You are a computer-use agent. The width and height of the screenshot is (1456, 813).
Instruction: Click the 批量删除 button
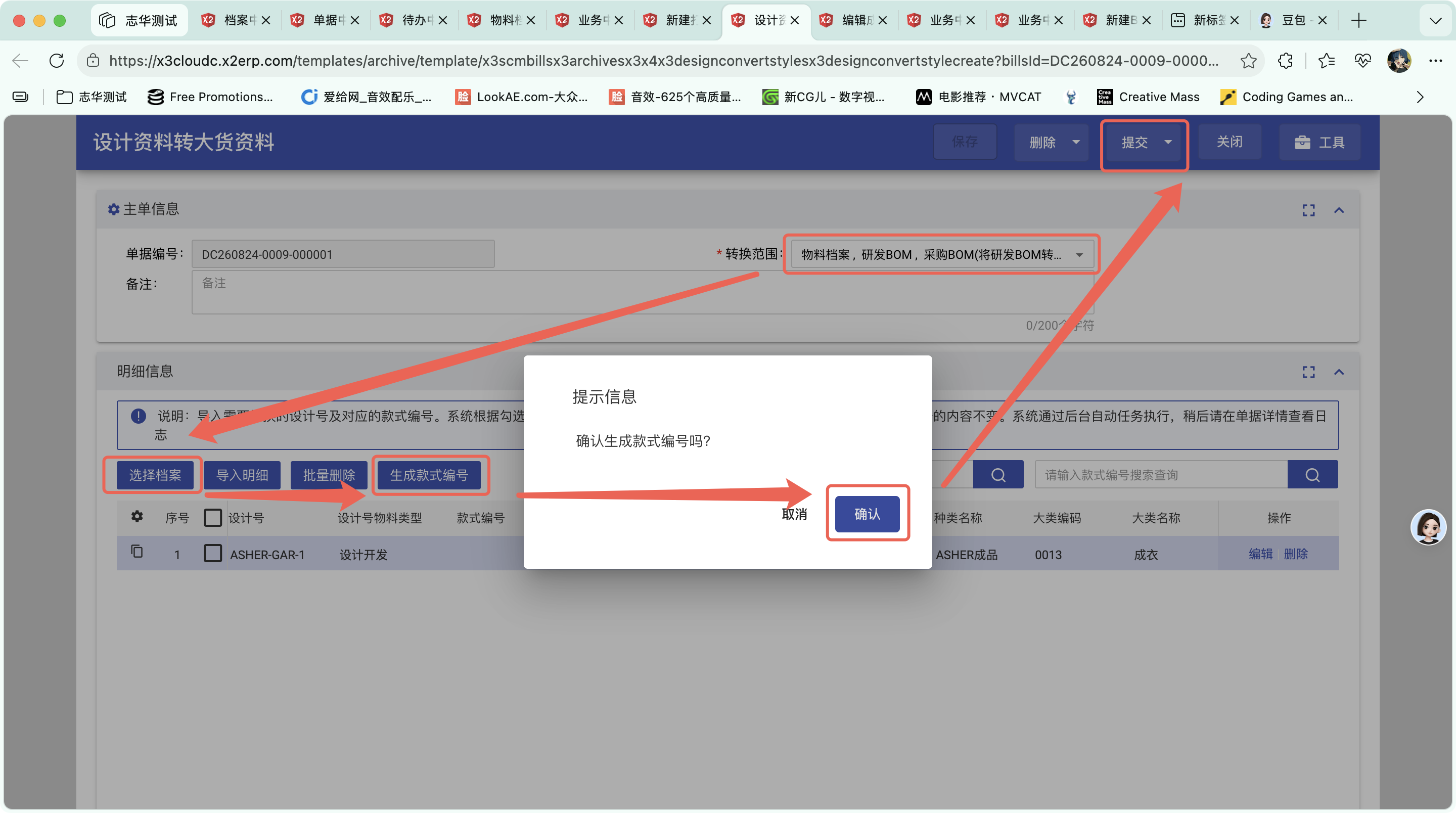[x=329, y=475]
